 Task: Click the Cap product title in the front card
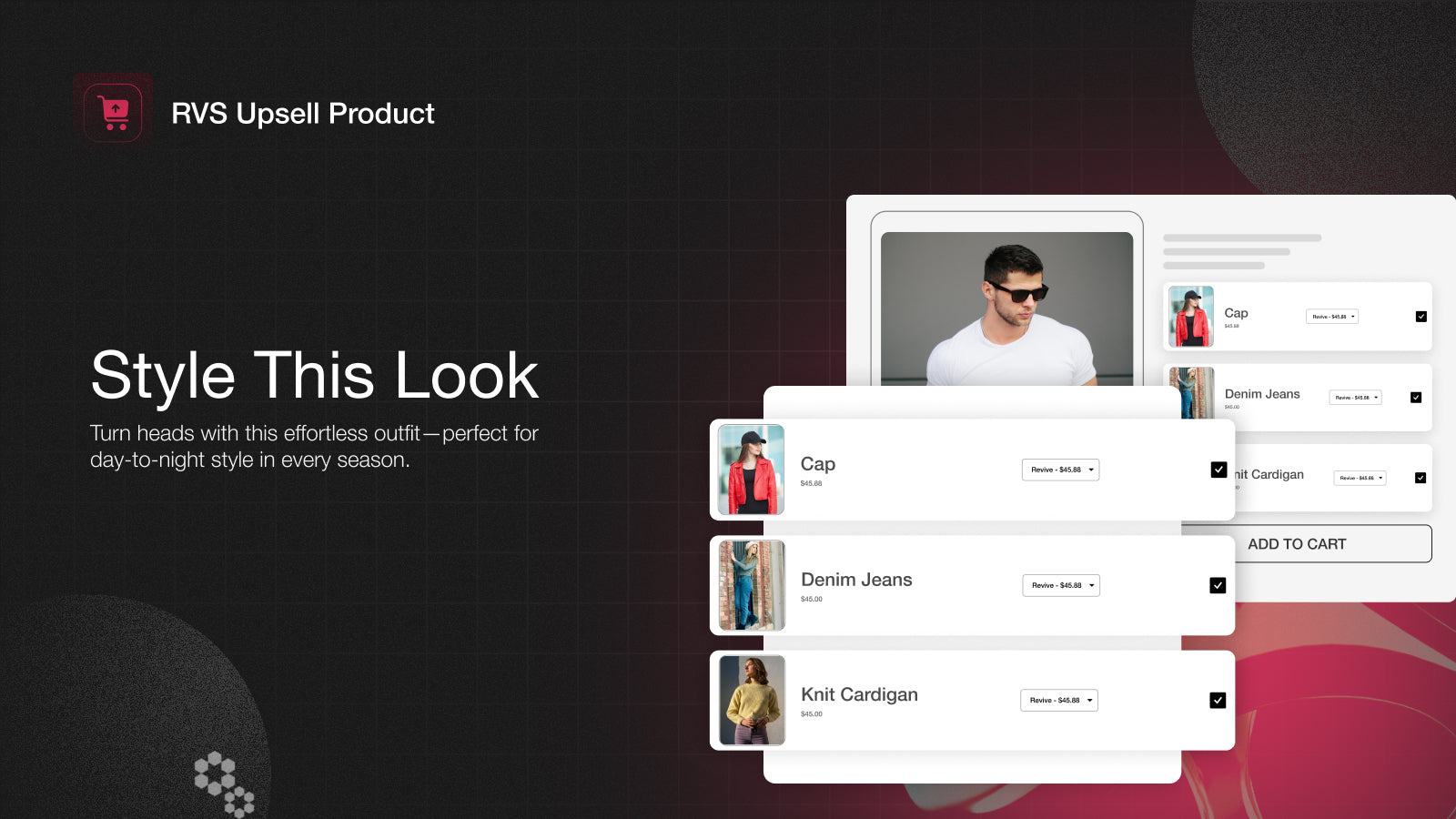tap(818, 464)
